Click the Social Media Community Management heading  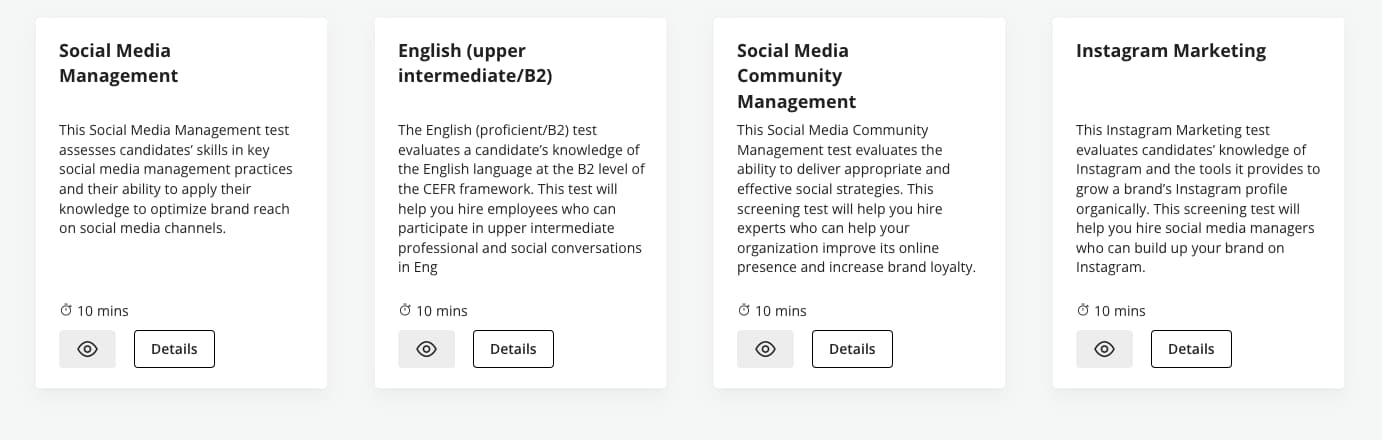point(796,76)
